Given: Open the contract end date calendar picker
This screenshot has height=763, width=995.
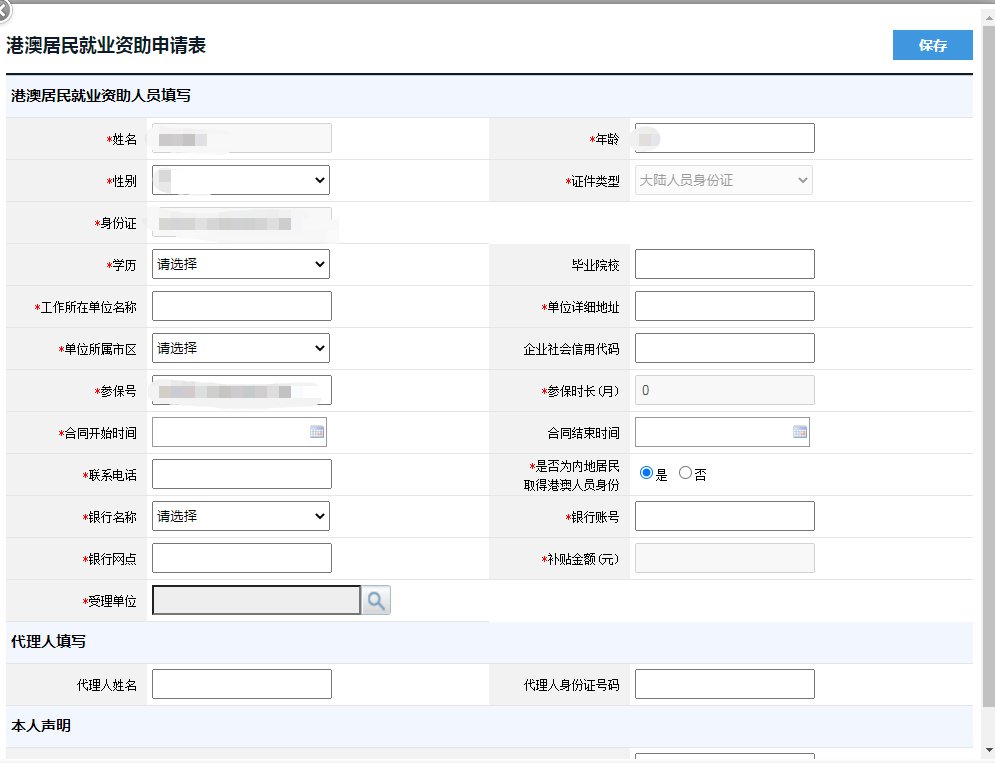Looking at the screenshot, I should pyautogui.click(x=800, y=432).
